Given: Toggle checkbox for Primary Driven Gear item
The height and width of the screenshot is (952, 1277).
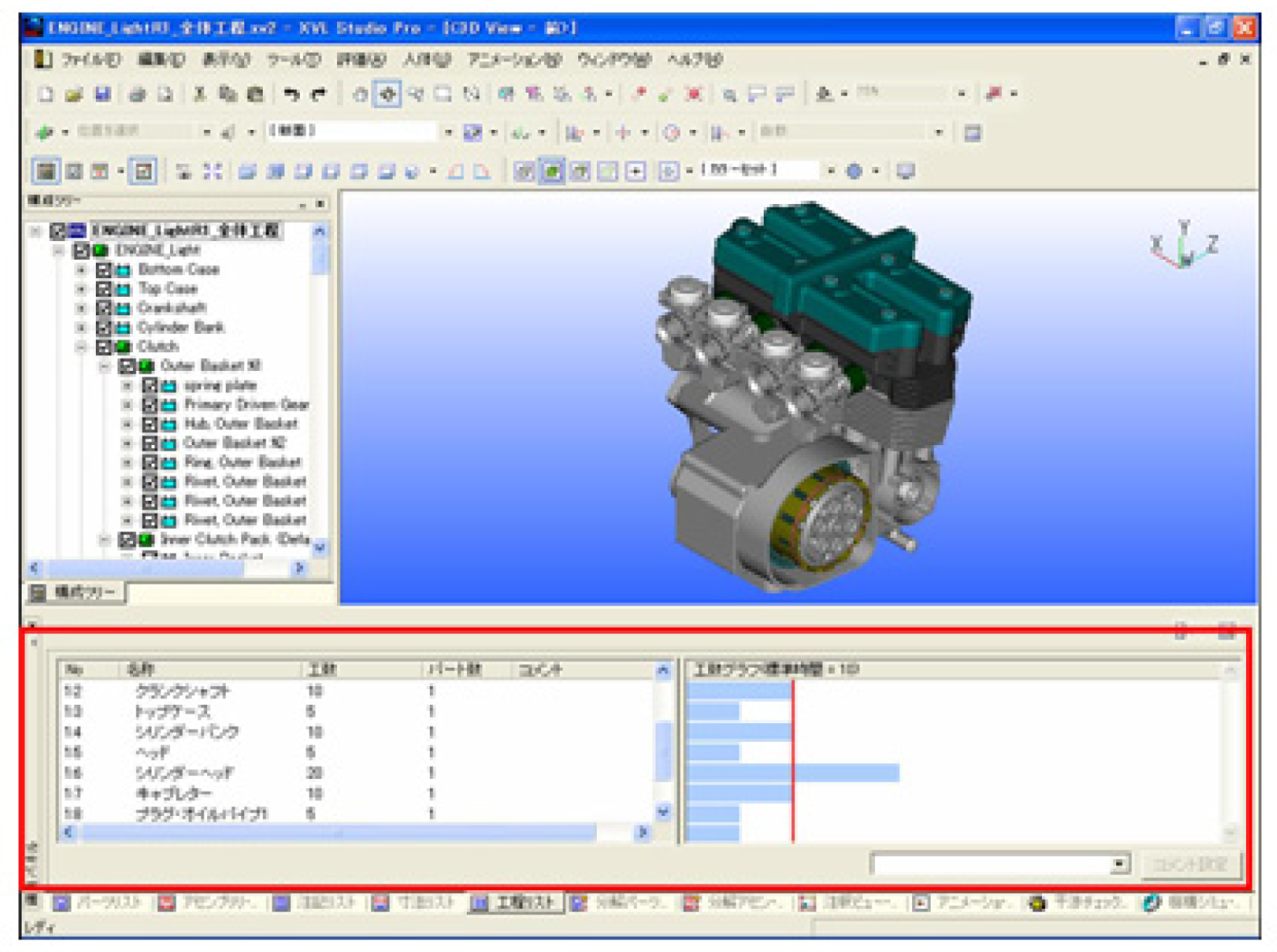Looking at the screenshot, I should 150,405.
